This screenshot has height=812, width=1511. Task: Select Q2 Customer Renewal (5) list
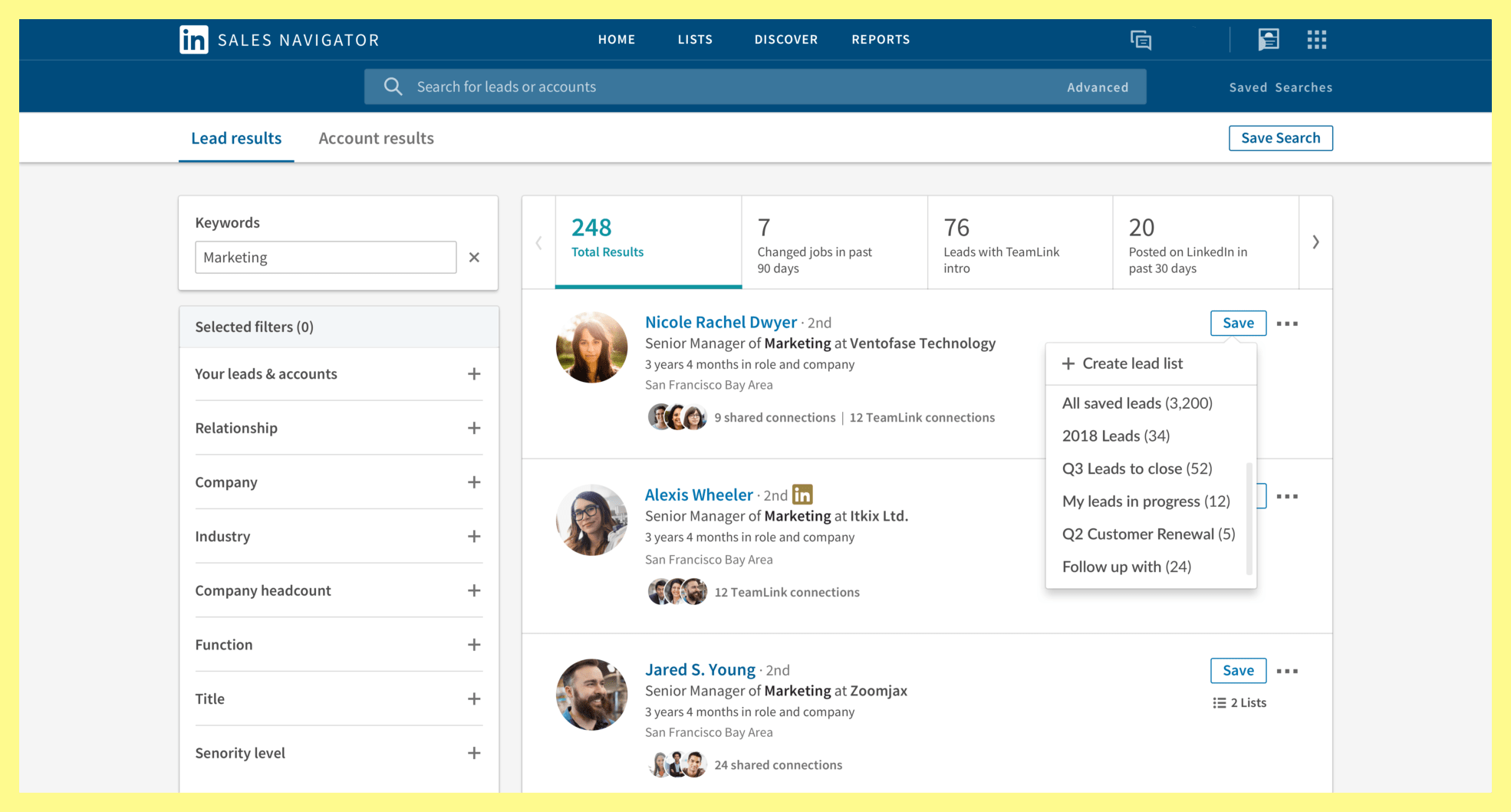[x=1148, y=534]
